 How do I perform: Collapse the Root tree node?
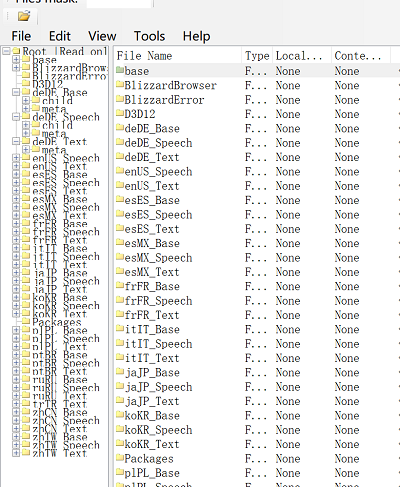click(6, 51)
